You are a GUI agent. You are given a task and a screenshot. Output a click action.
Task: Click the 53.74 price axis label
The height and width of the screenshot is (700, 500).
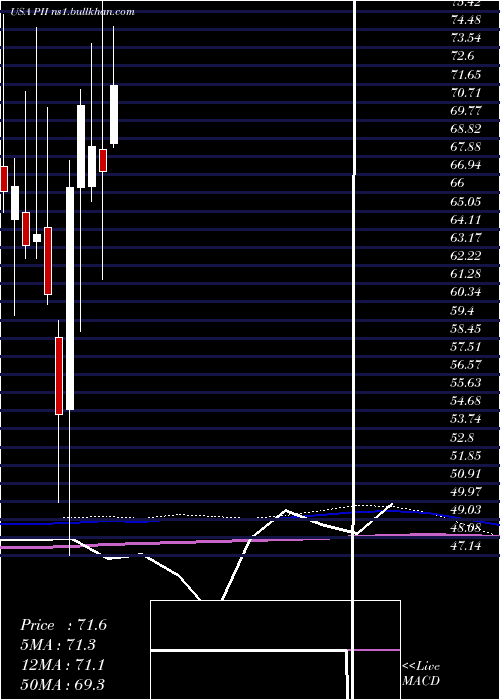(x=466, y=419)
